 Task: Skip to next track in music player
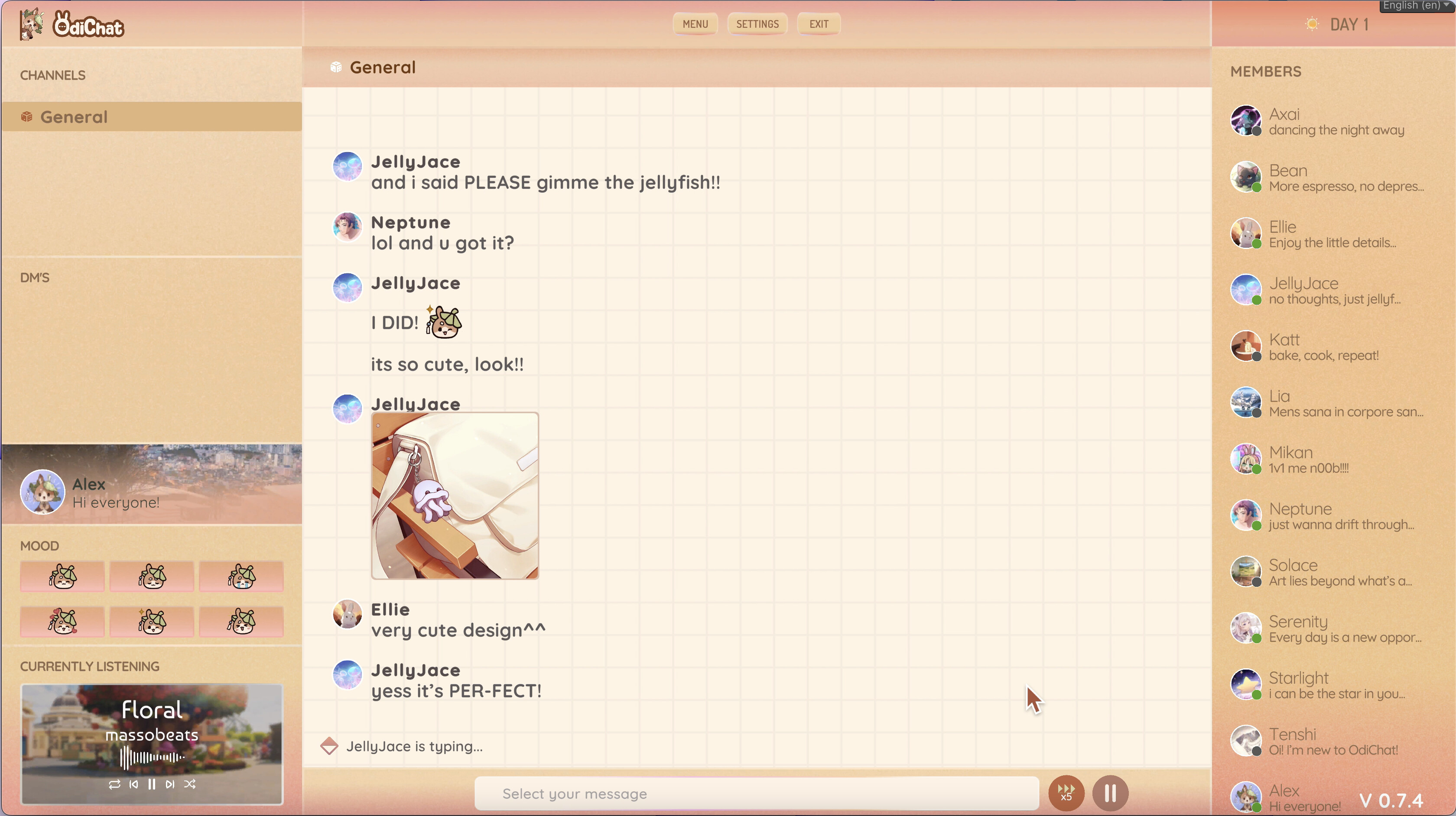170,784
